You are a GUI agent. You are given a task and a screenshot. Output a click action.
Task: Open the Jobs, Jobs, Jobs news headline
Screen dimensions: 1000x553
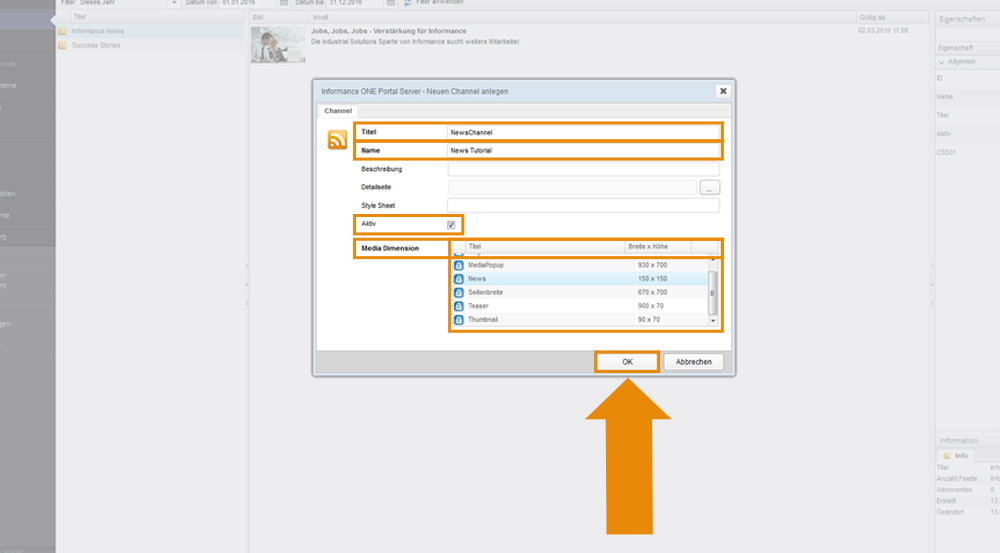point(388,31)
